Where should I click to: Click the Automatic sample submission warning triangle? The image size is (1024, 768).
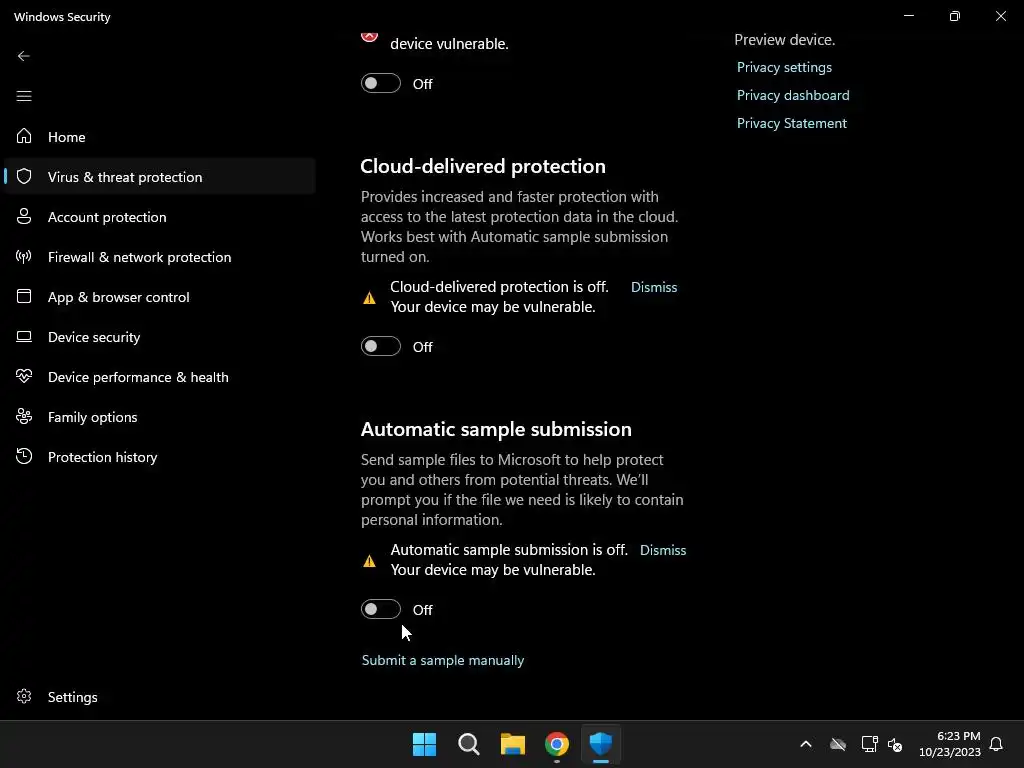pyautogui.click(x=369, y=560)
